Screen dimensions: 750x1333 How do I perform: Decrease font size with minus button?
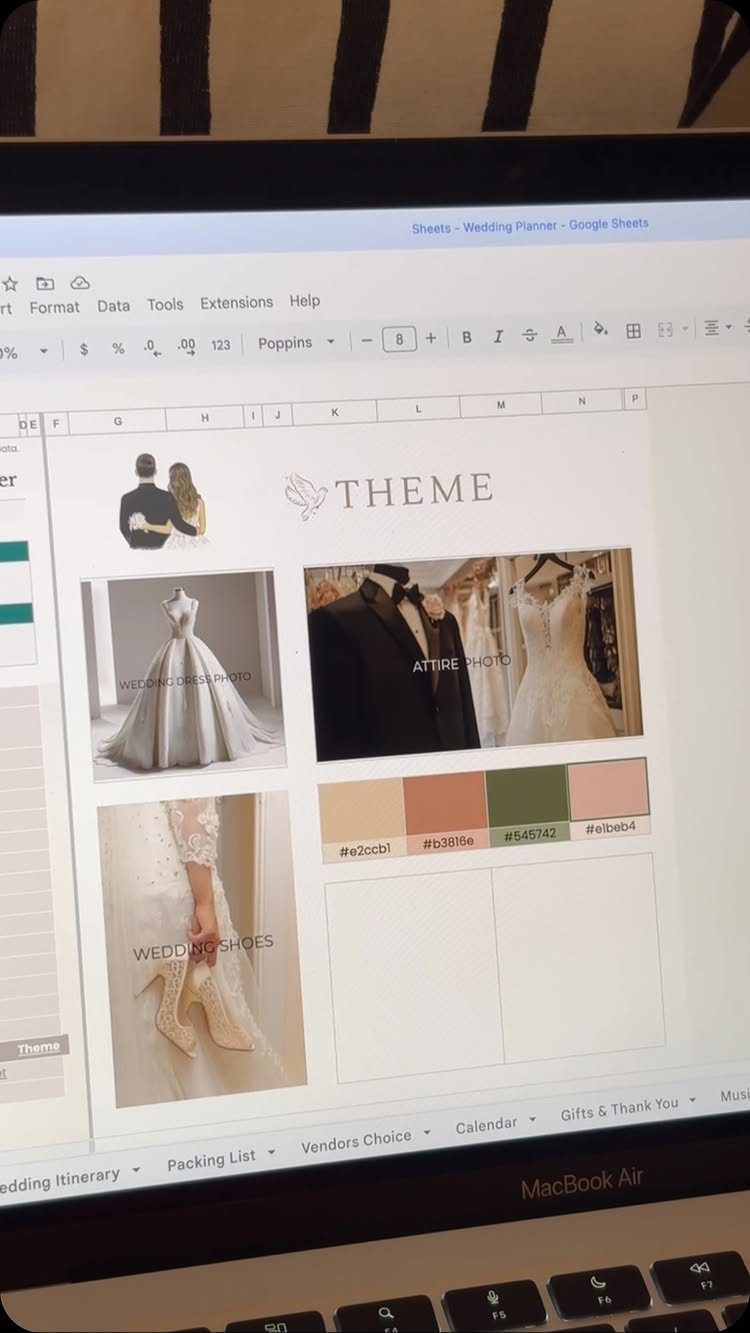click(367, 340)
